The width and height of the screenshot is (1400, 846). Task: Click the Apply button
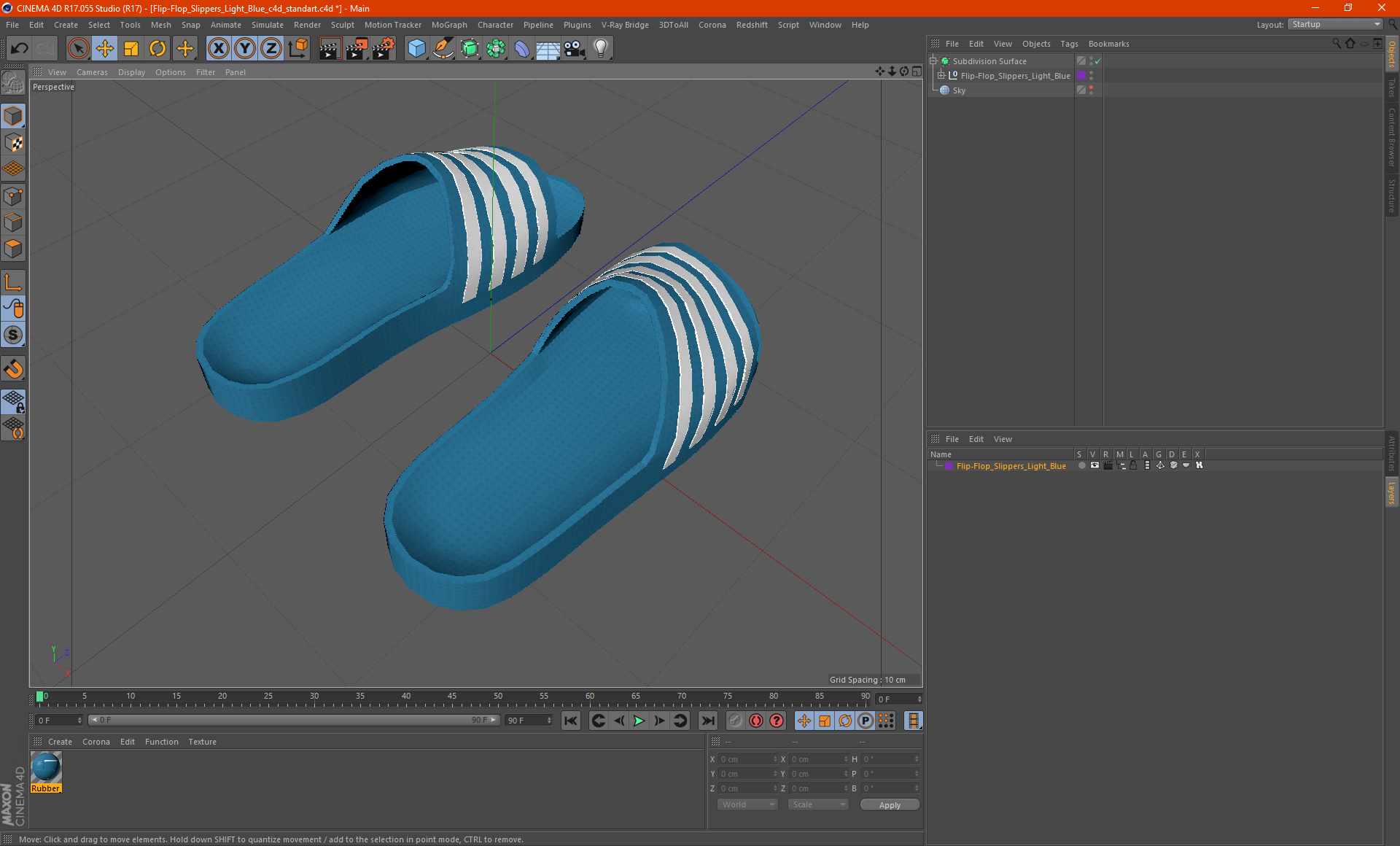tap(890, 805)
